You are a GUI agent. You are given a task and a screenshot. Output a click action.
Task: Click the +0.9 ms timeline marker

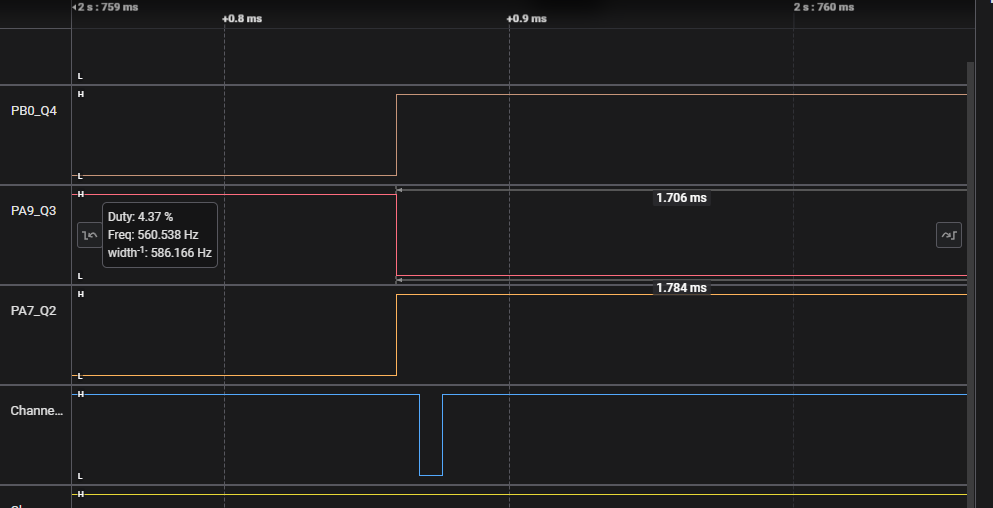[526, 19]
